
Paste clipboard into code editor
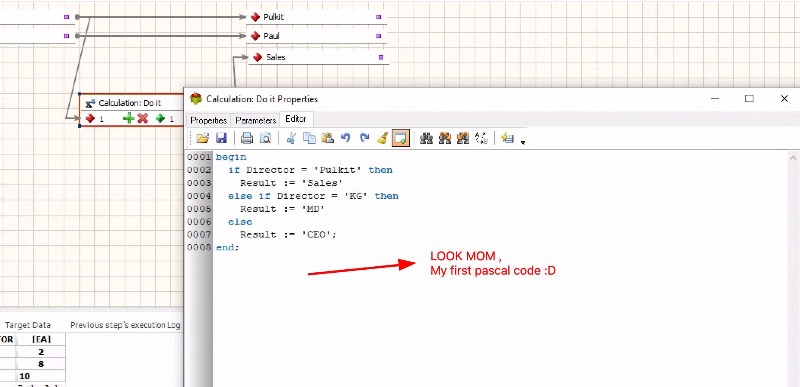[x=328, y=138]
